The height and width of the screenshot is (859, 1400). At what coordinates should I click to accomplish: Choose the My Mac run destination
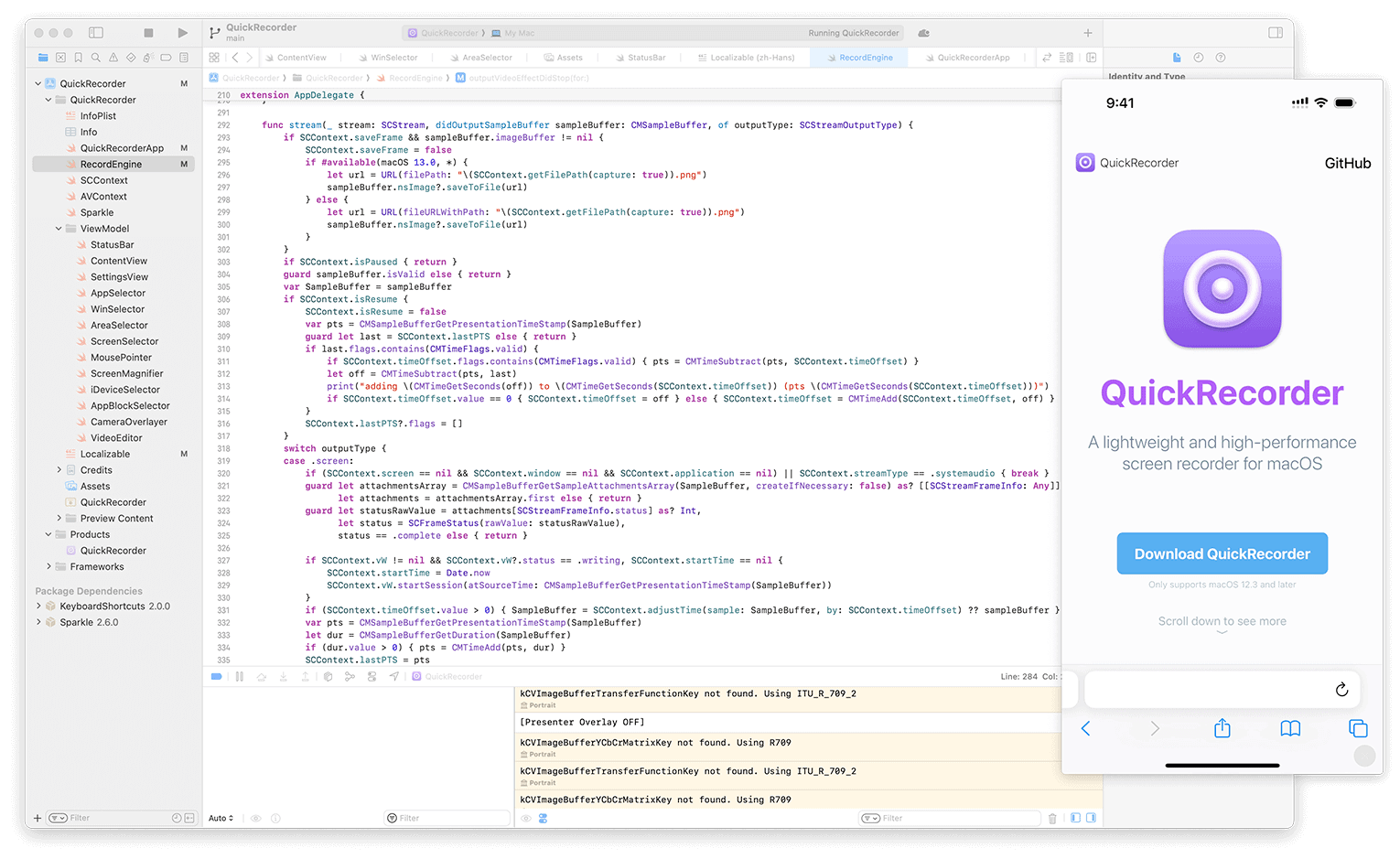point(513,33)
